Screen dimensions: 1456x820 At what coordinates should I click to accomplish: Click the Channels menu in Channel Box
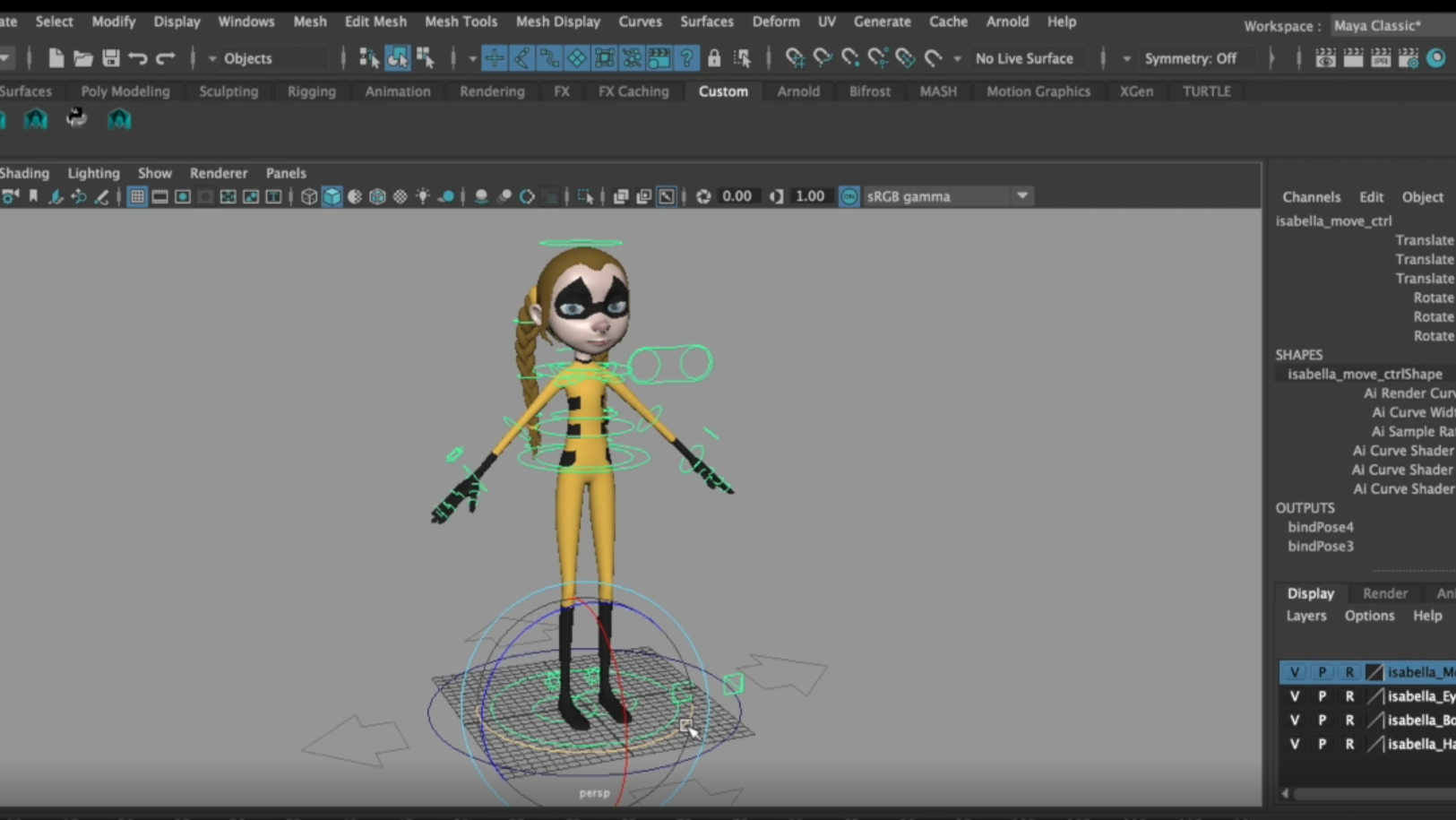pos(1311,197)
